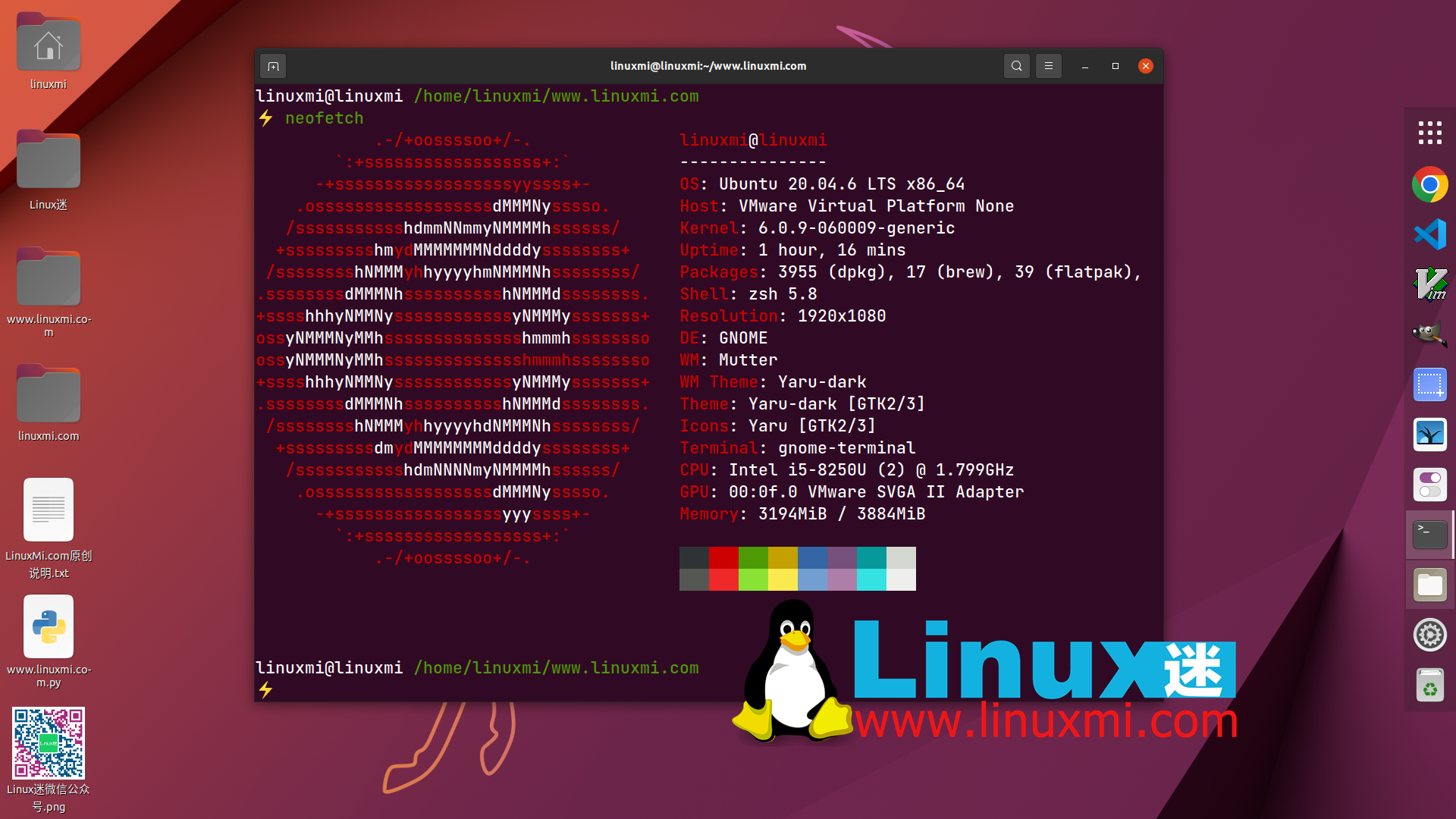Click the top prompt path /home/linuxmi/www.linuxmi.com

pos(556,96)
